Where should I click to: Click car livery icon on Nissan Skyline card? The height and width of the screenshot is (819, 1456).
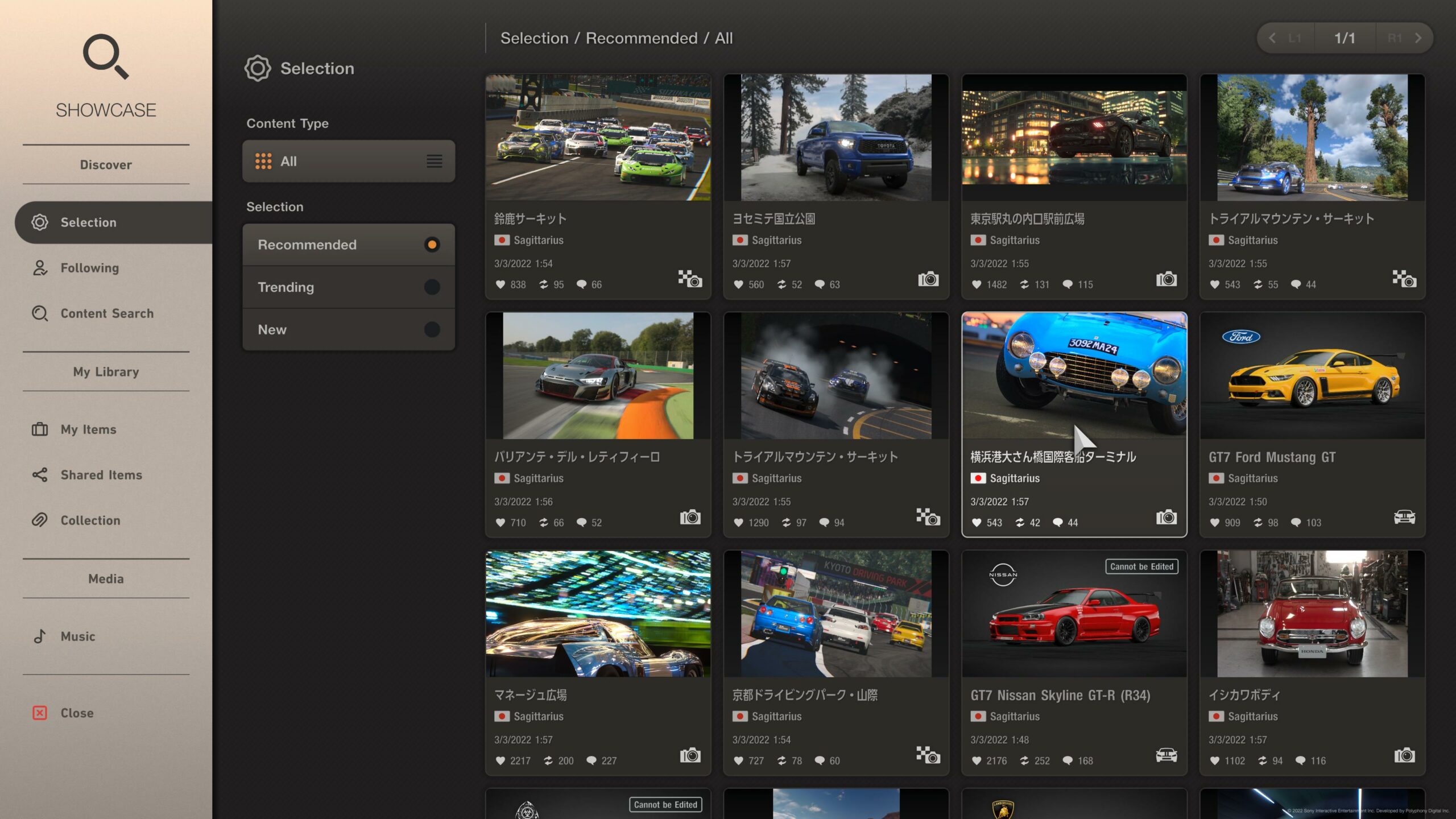pos(1167,755)
